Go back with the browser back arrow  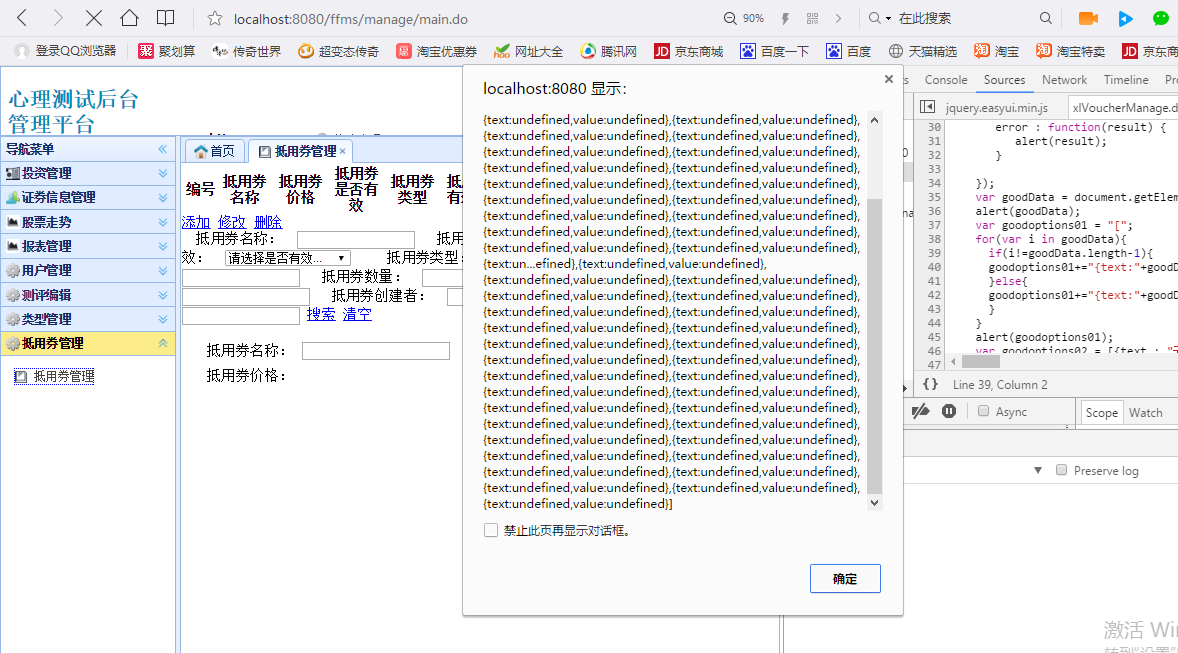click(22, 18)
